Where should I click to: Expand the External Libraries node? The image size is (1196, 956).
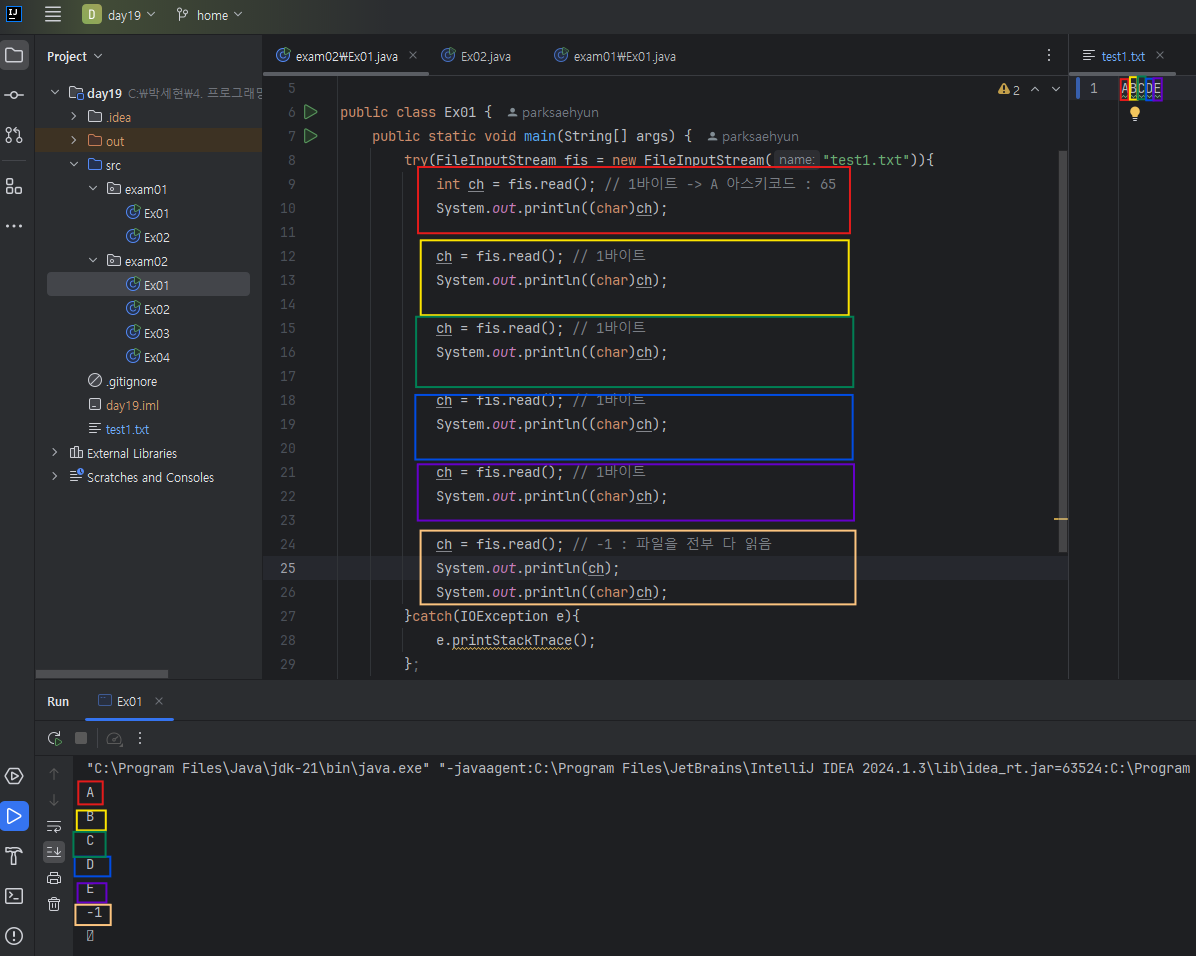[55, 453]
